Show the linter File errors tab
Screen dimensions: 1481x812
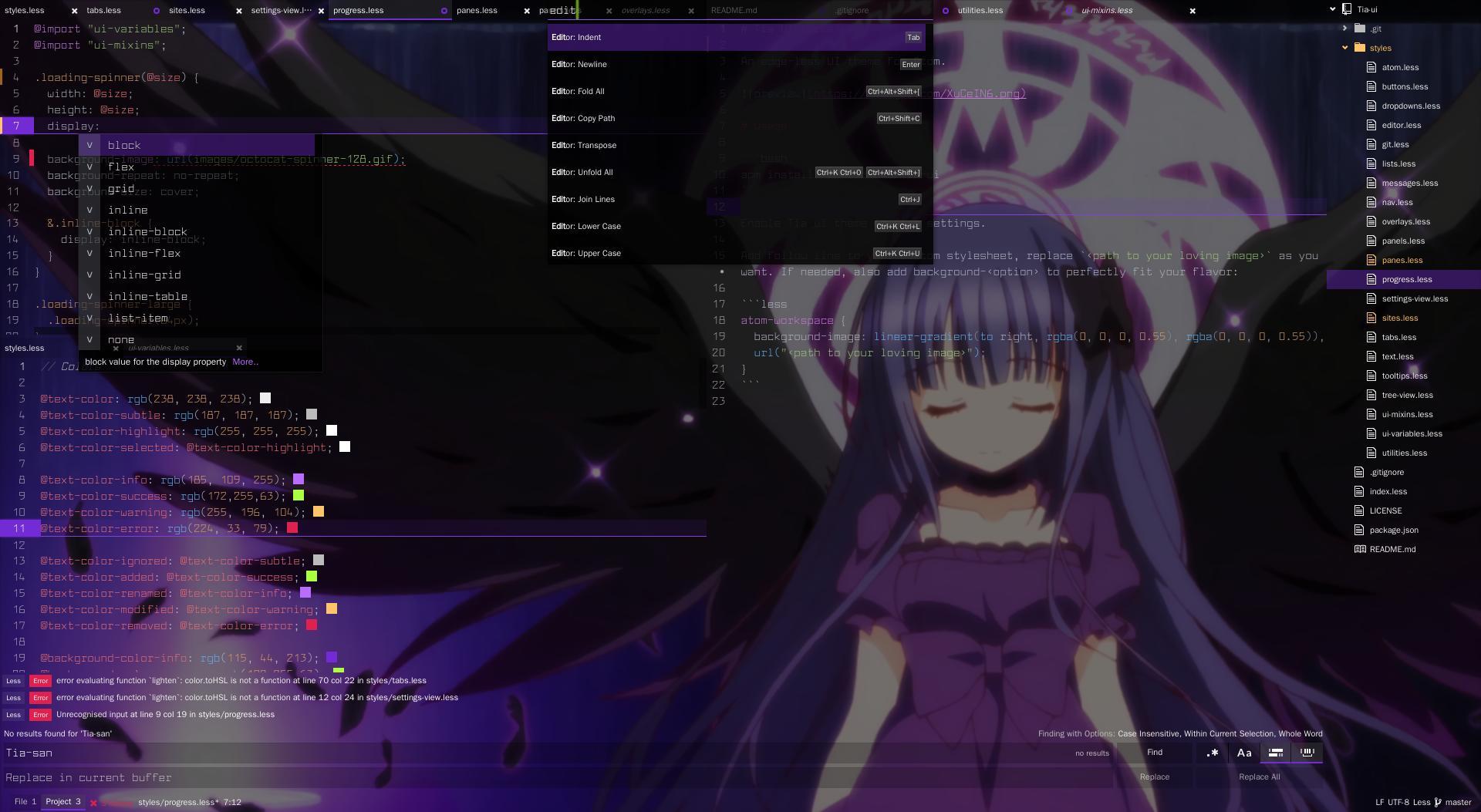(x=25, y=802)
